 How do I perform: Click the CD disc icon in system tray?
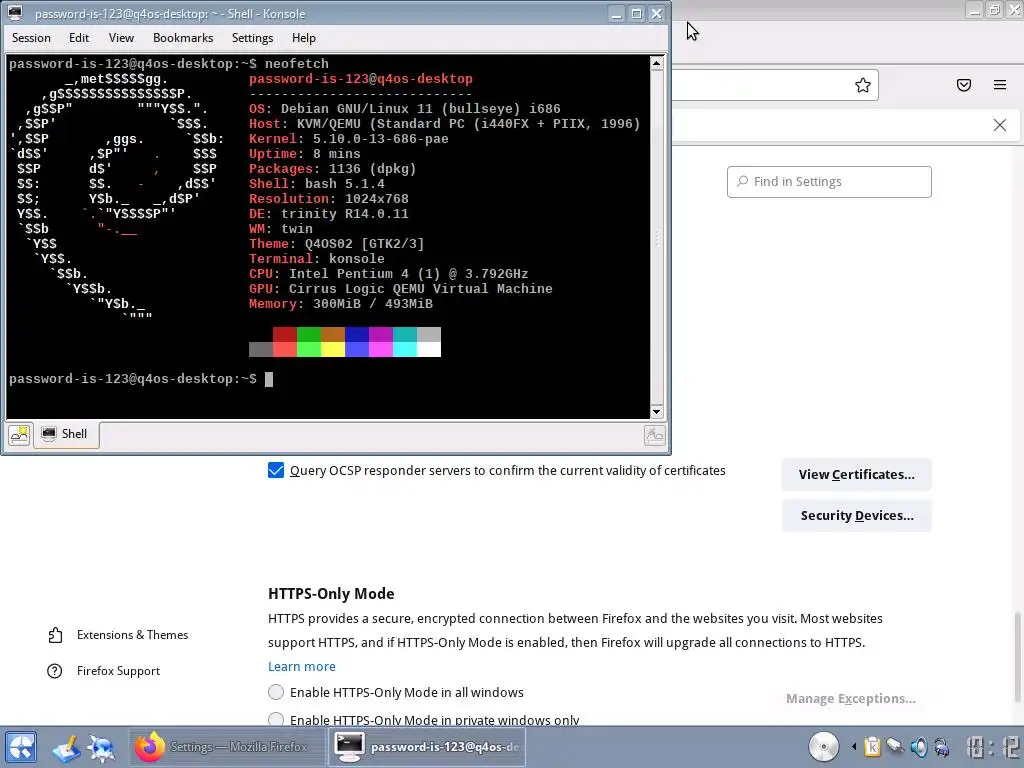(824, 747)
